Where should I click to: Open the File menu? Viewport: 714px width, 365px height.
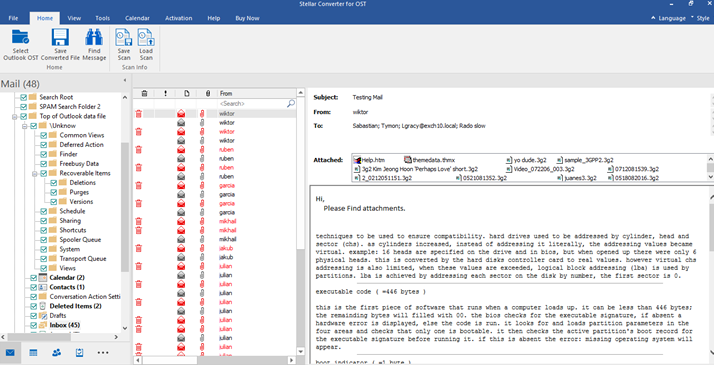[13, 18]
